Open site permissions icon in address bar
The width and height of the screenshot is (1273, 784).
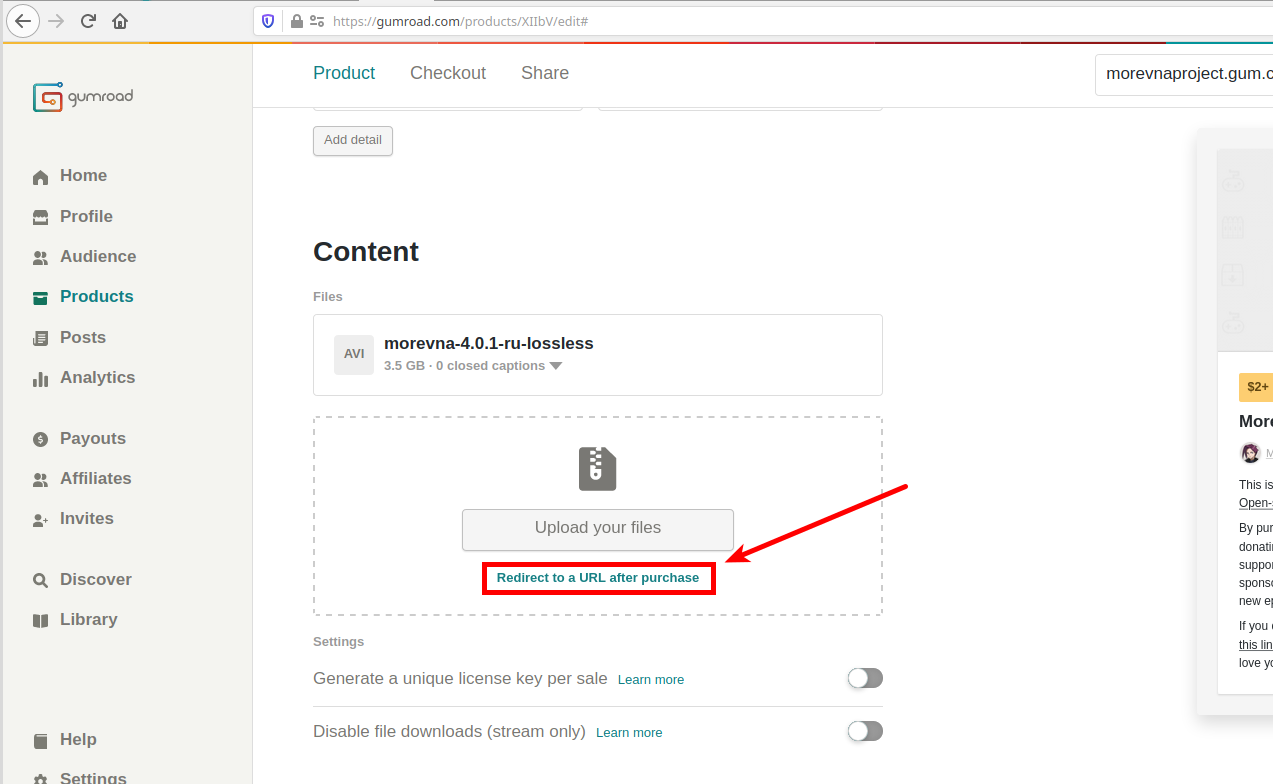pos(317,21)
